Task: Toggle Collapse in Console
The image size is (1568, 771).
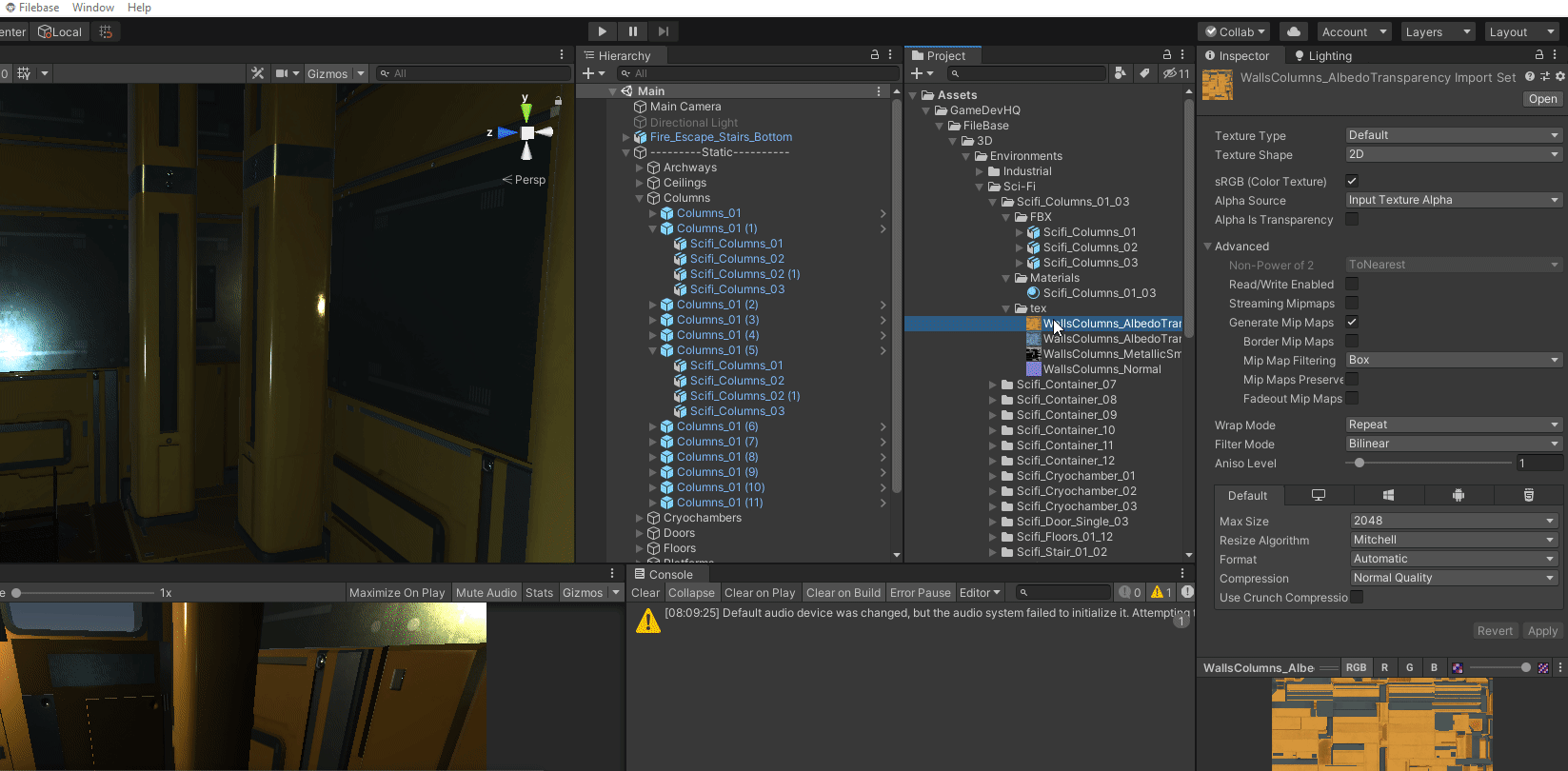Action: point(691,592)
